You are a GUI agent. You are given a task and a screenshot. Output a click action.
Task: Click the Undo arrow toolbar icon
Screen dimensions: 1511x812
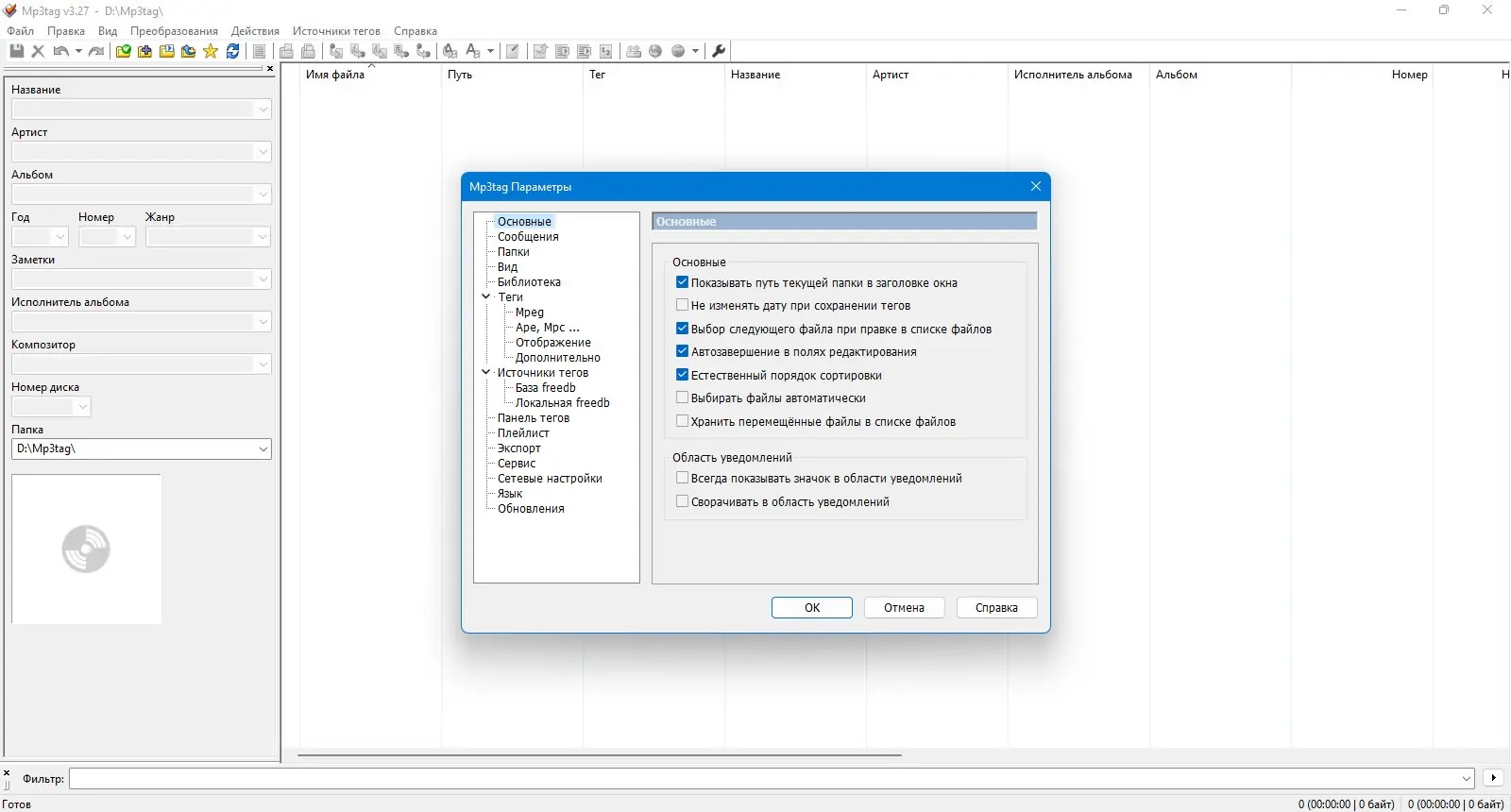(60, 51)
